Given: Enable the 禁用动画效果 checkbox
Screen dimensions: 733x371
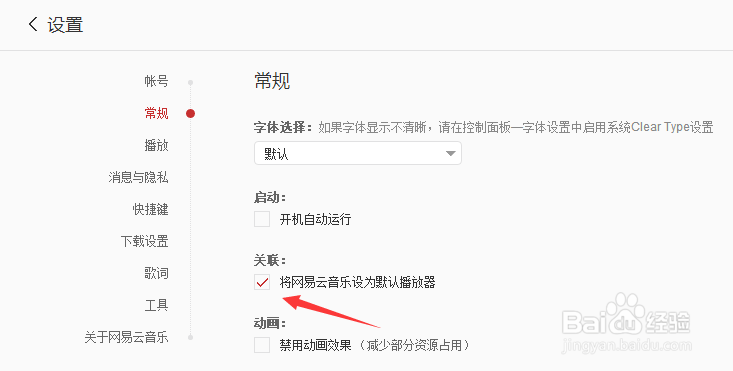Looking at the screenshot, I should tap(262, 345).
